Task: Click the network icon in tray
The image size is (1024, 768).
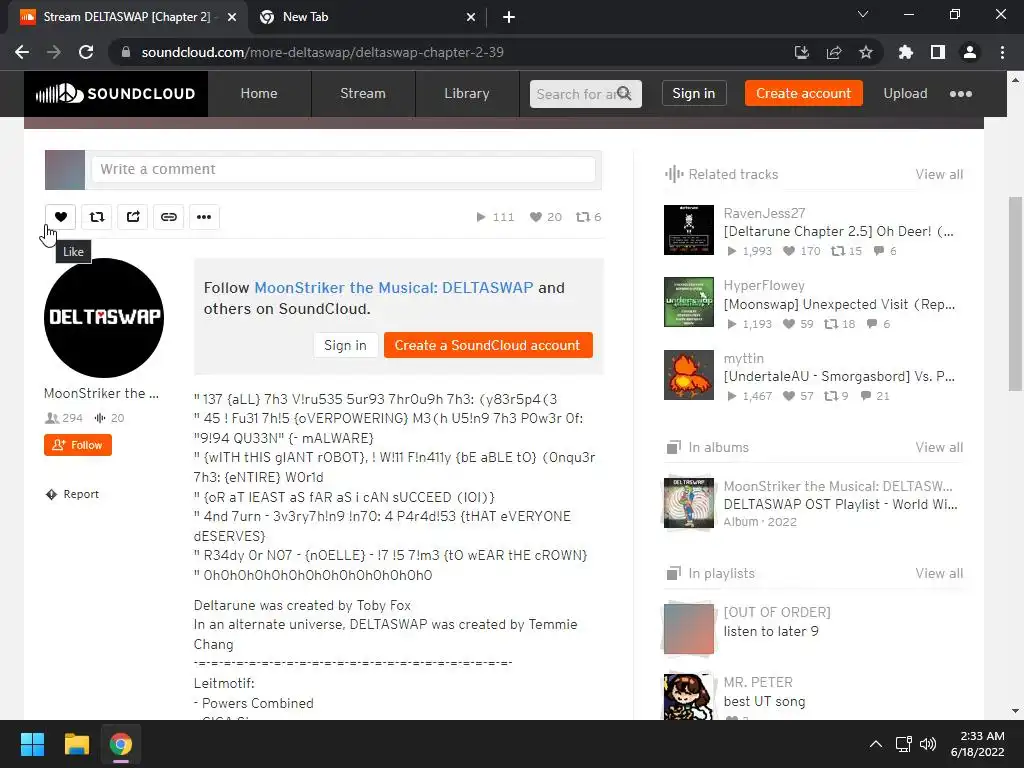Action: point(904,744)
